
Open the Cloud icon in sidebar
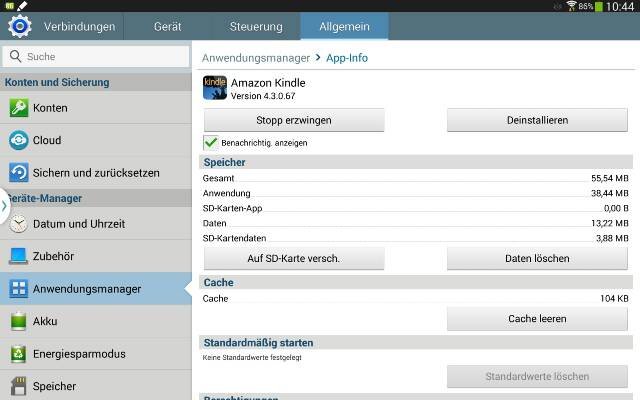coord(19,140)
